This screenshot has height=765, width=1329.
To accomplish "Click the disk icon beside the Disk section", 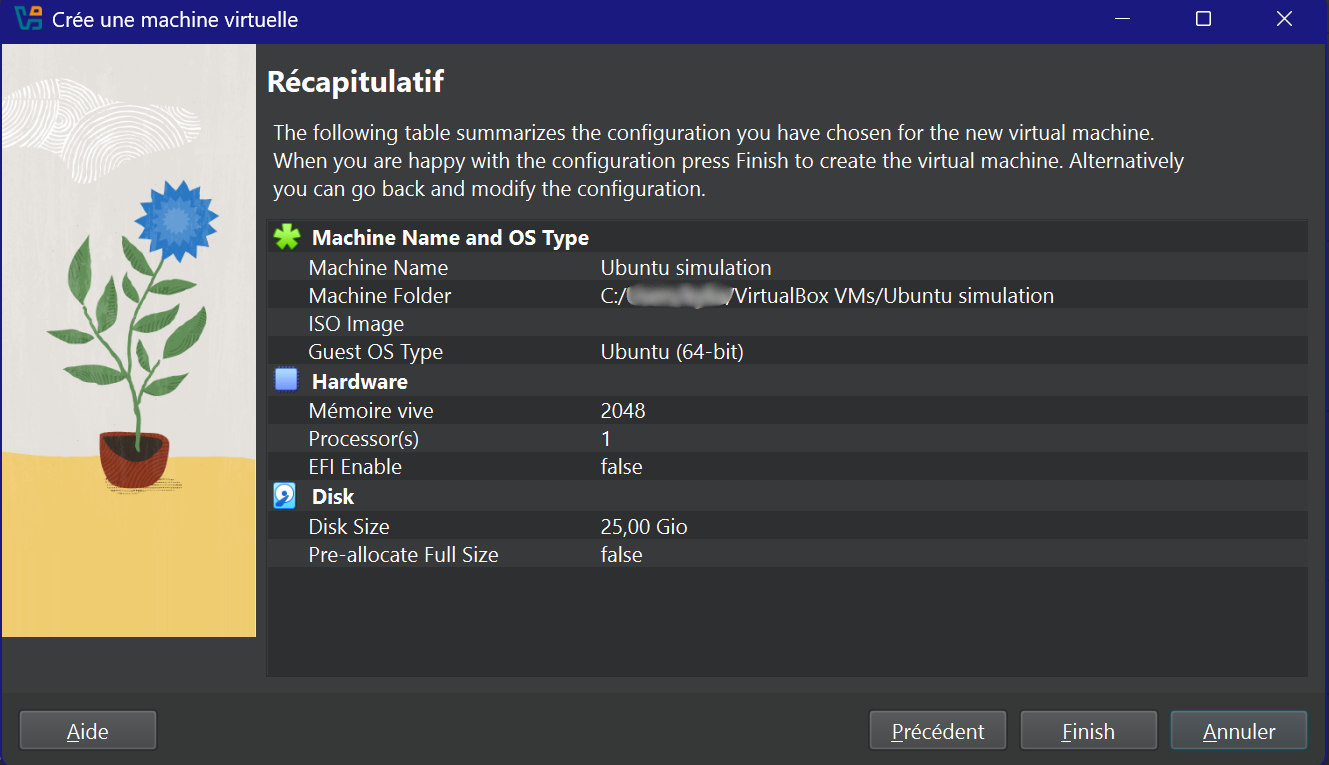I will pyautogui.click(x=283, y=494).
